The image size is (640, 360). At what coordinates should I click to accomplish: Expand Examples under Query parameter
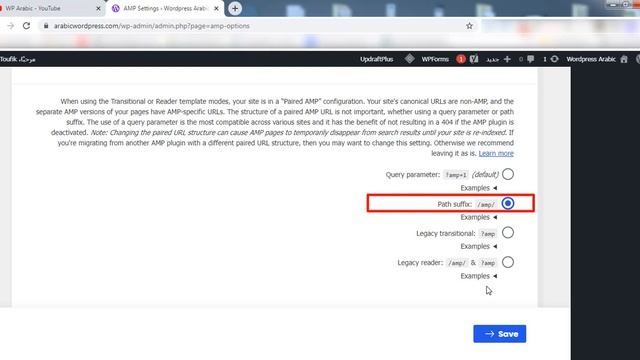478,188
